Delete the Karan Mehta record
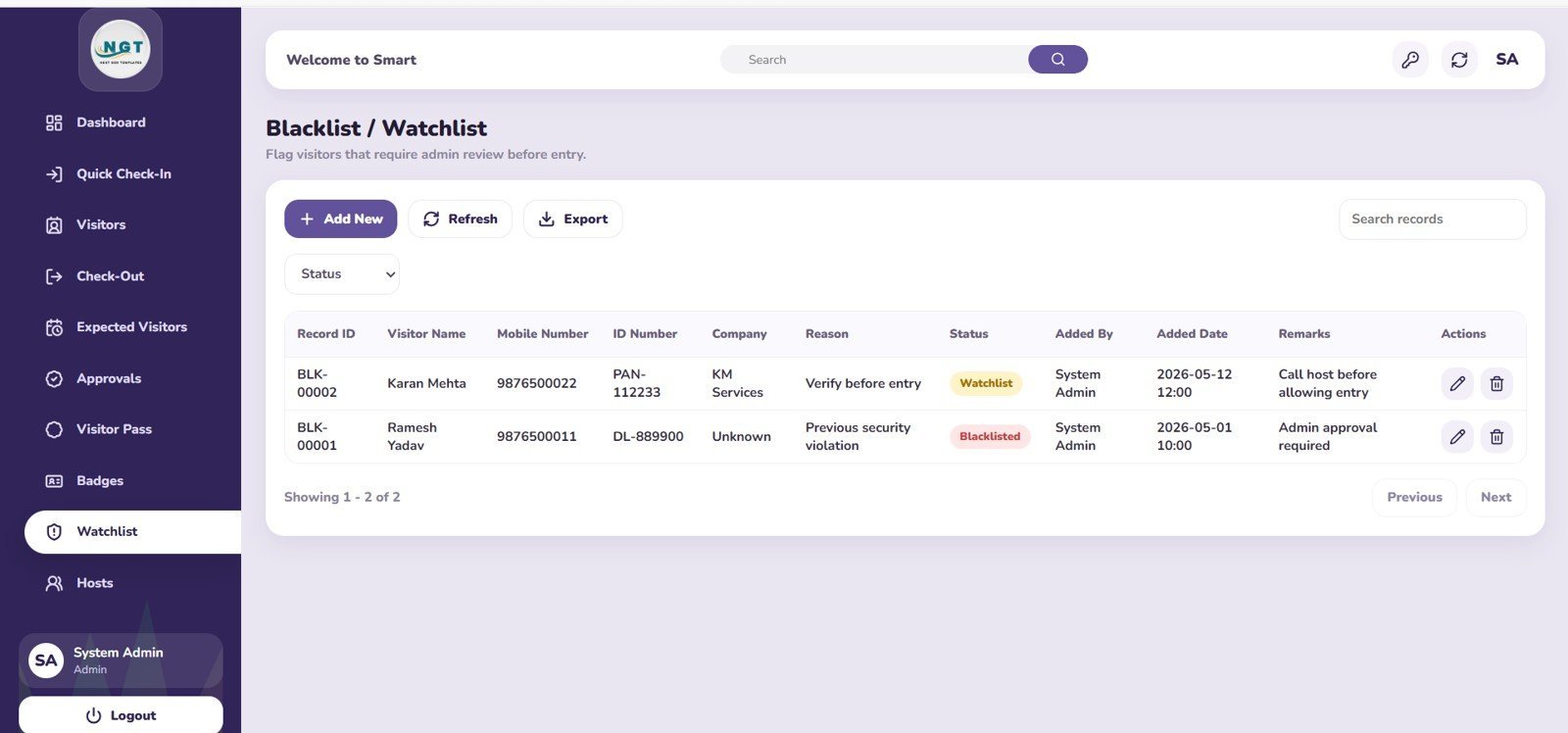This screenshot has height=733, width=1568. pyautogui.click(x=1496, y=383)
